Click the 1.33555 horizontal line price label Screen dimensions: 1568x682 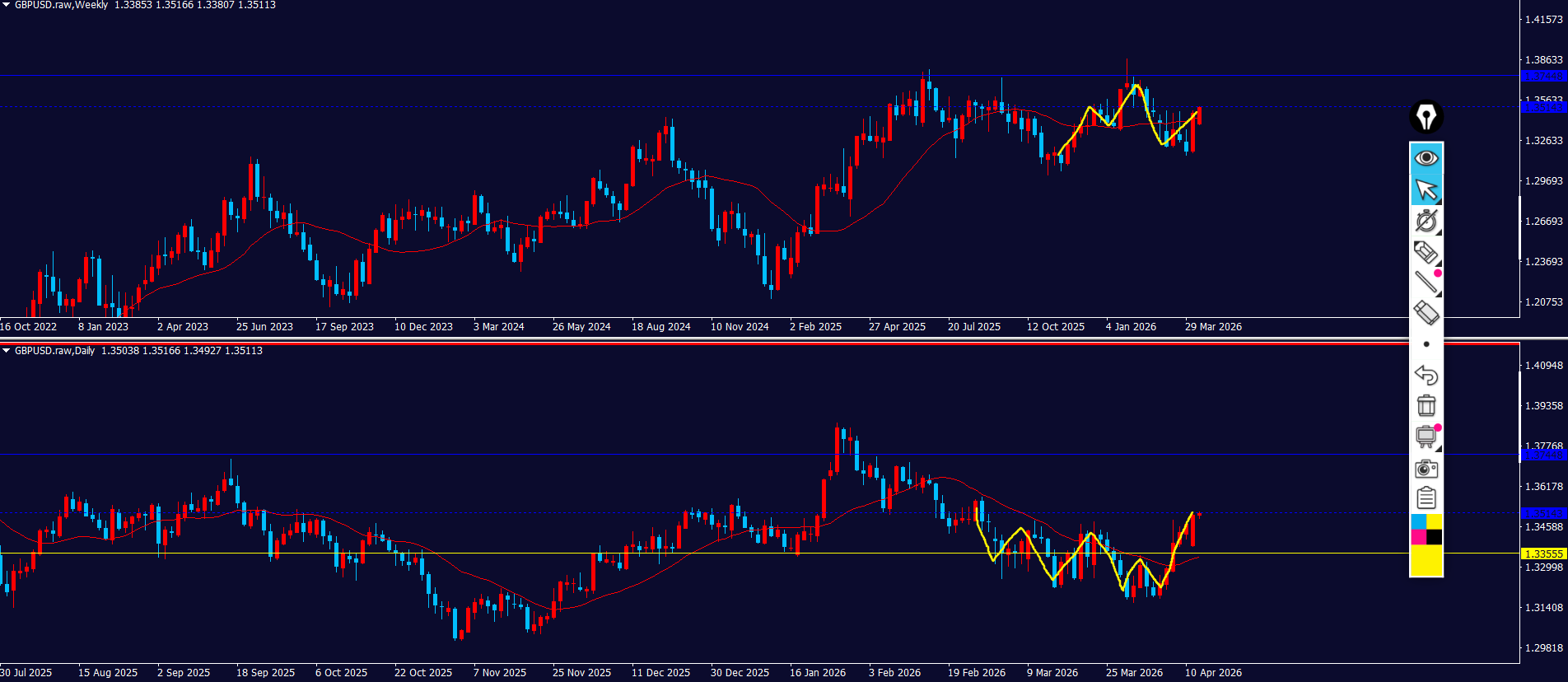pyautogui.click(x=1542, y=554)
